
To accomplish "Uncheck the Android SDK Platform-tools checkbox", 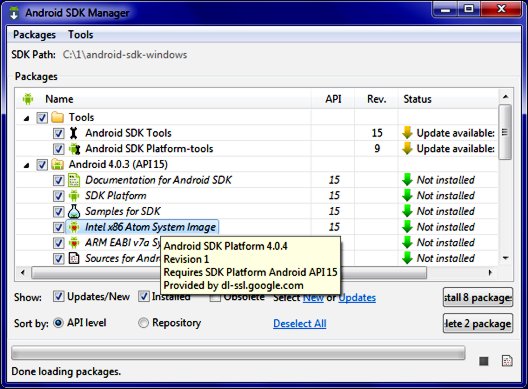I will (59, 149).
